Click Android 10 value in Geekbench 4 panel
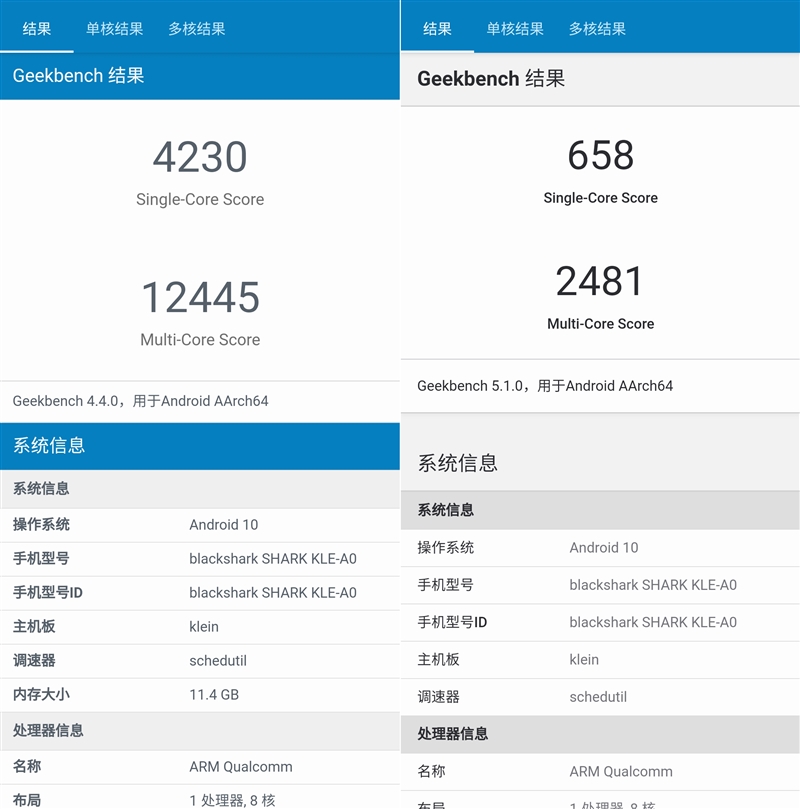This screenshot has height=809, width=800. coord(223,525)
